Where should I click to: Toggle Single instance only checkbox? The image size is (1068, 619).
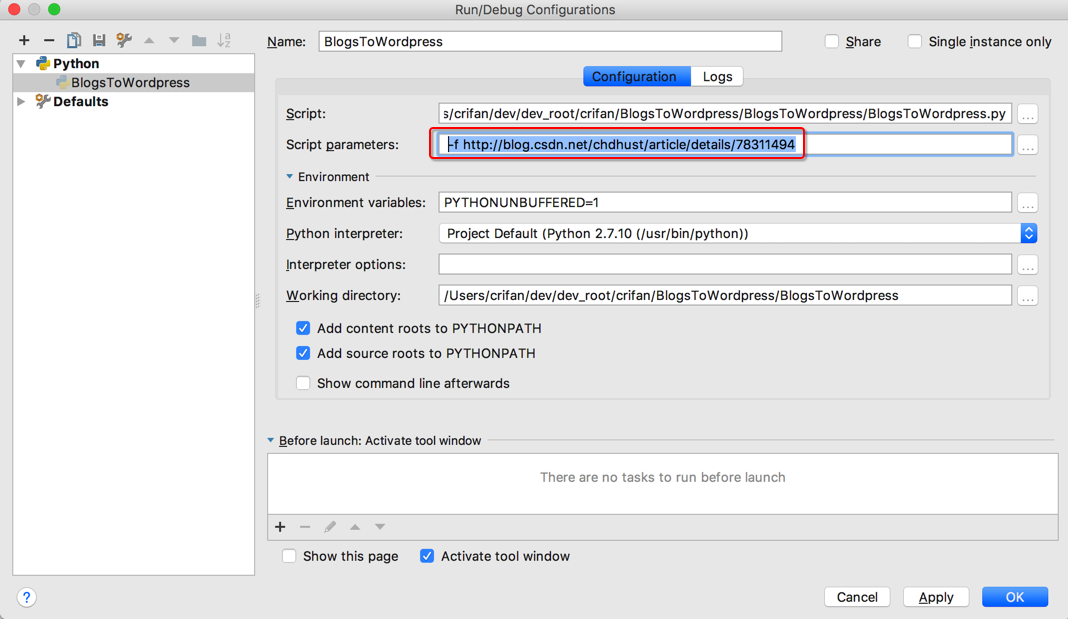(x=915, y=42)
